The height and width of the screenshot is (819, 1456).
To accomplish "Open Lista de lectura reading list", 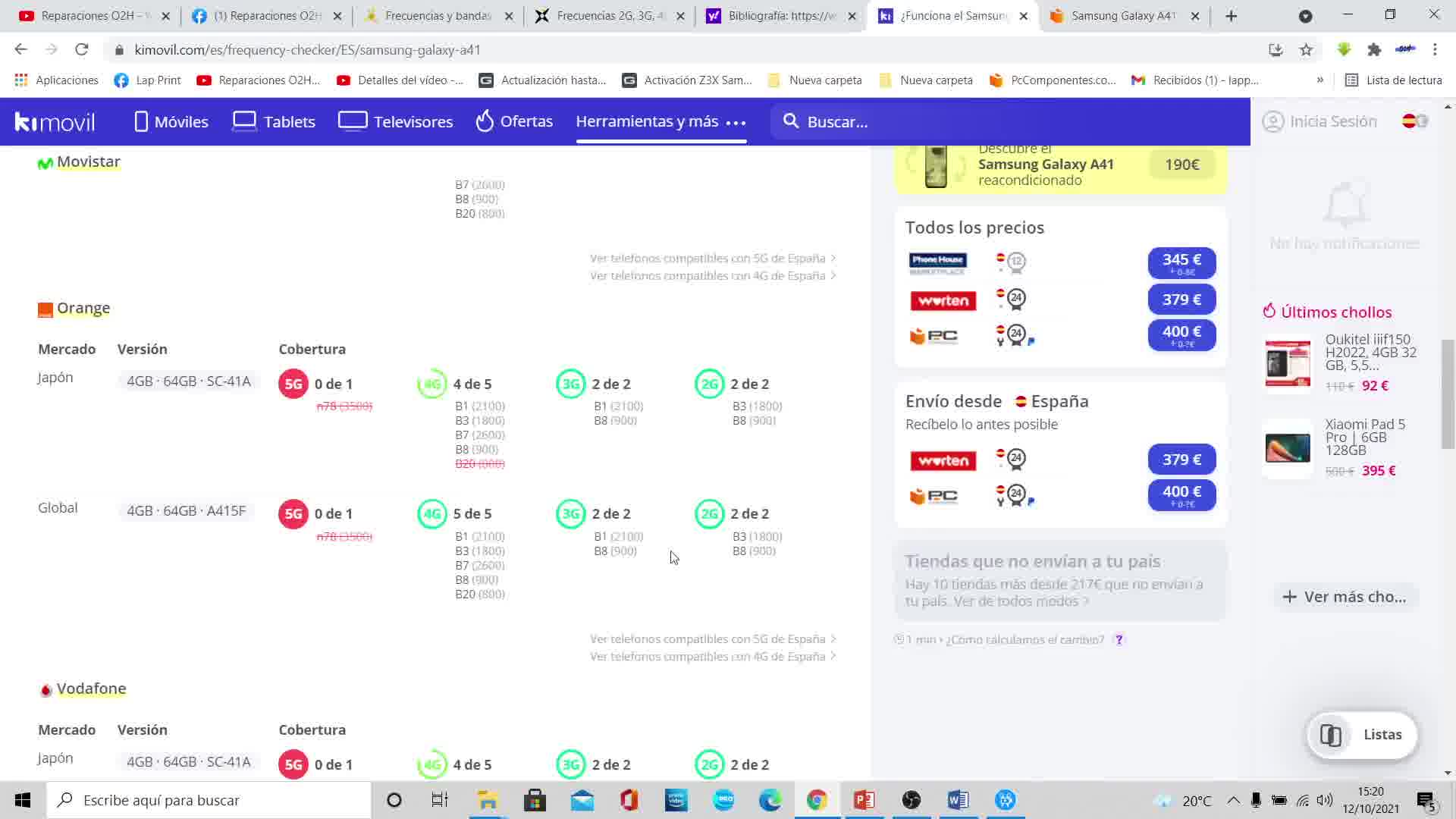I will click(x=1393, y=80).
